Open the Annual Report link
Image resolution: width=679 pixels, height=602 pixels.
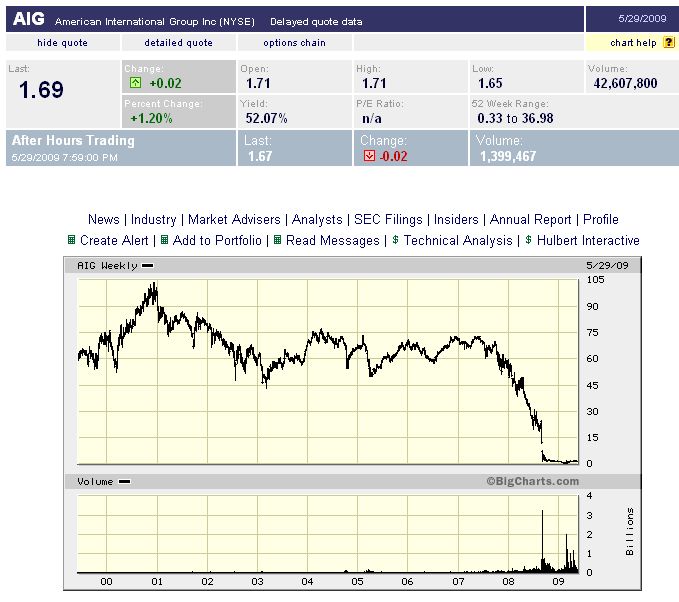coord(531,219)
